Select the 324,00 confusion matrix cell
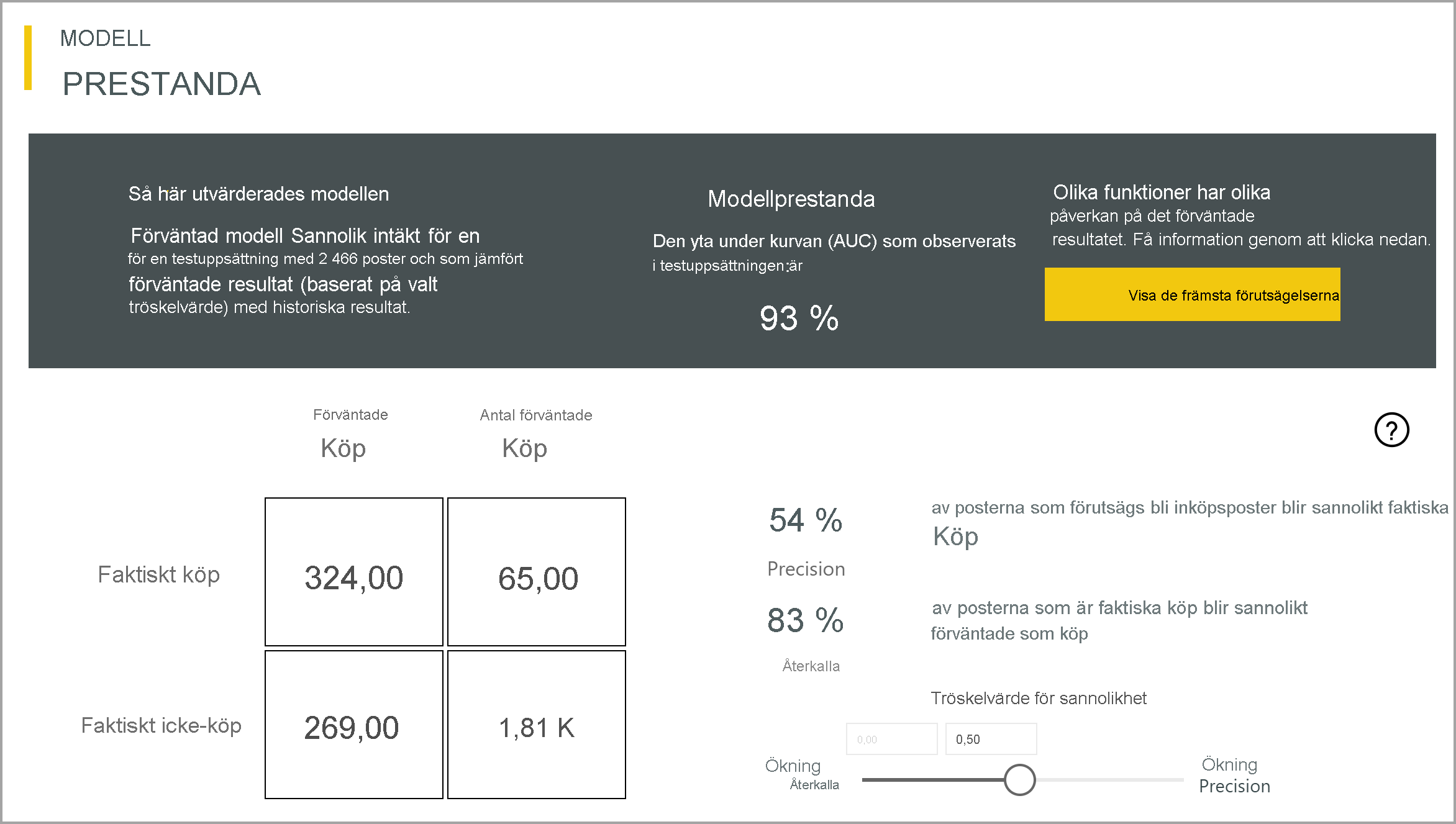The height and width of the screenshot is (824, 1456). (354, 572)
